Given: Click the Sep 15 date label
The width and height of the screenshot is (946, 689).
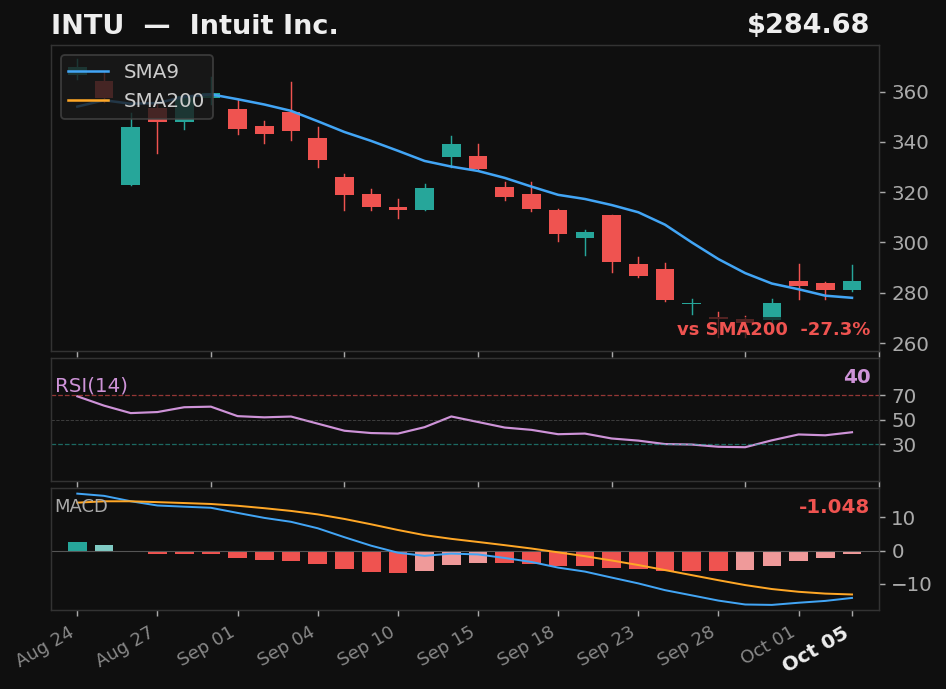Looking at the screenshot, I should click(x=446, y=646).
